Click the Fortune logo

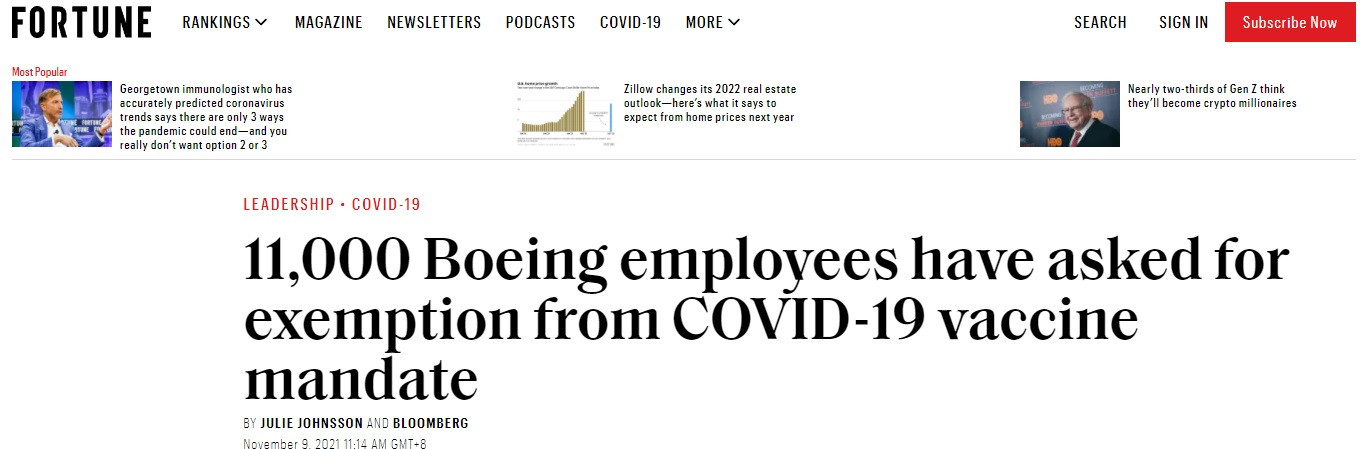click(81, 22)
